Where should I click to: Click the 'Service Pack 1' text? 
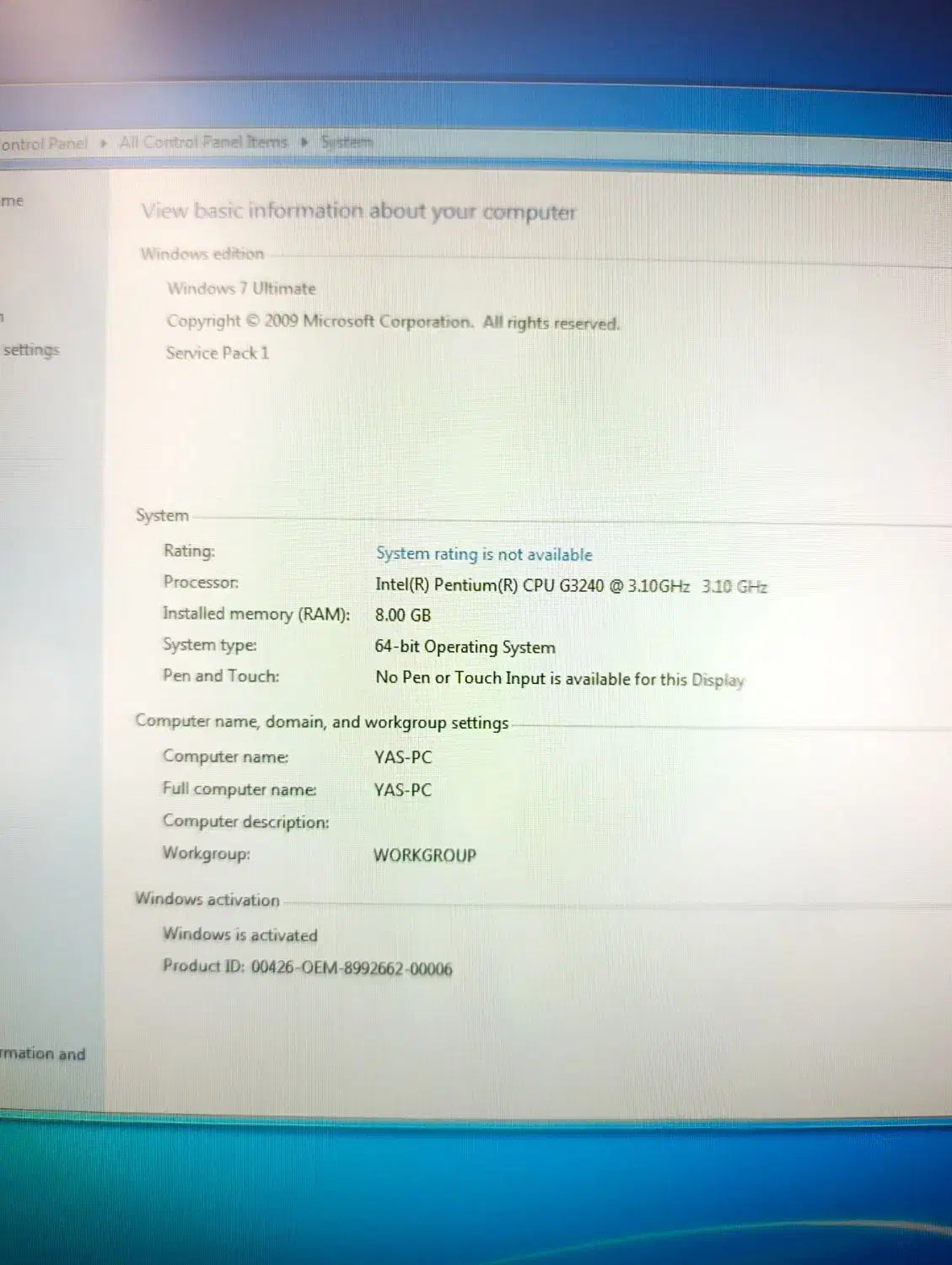point(218,353)
